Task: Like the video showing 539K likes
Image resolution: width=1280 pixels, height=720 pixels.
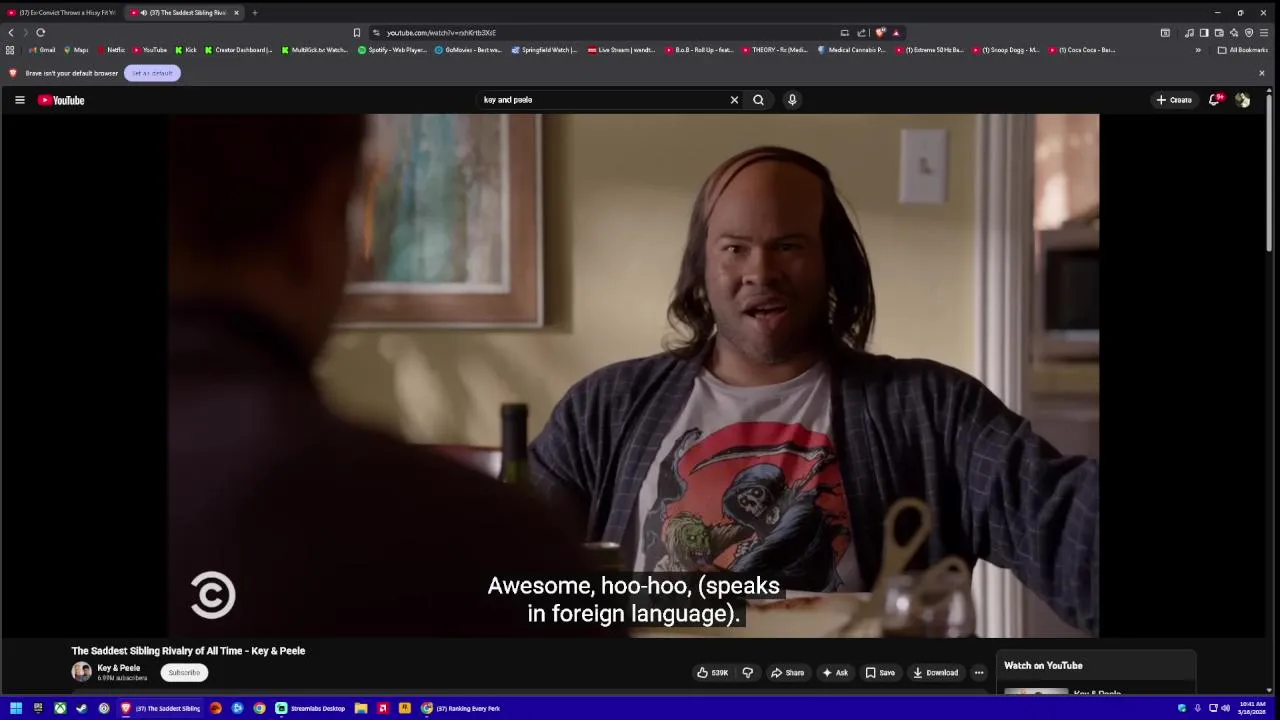Action: (713, 673)
